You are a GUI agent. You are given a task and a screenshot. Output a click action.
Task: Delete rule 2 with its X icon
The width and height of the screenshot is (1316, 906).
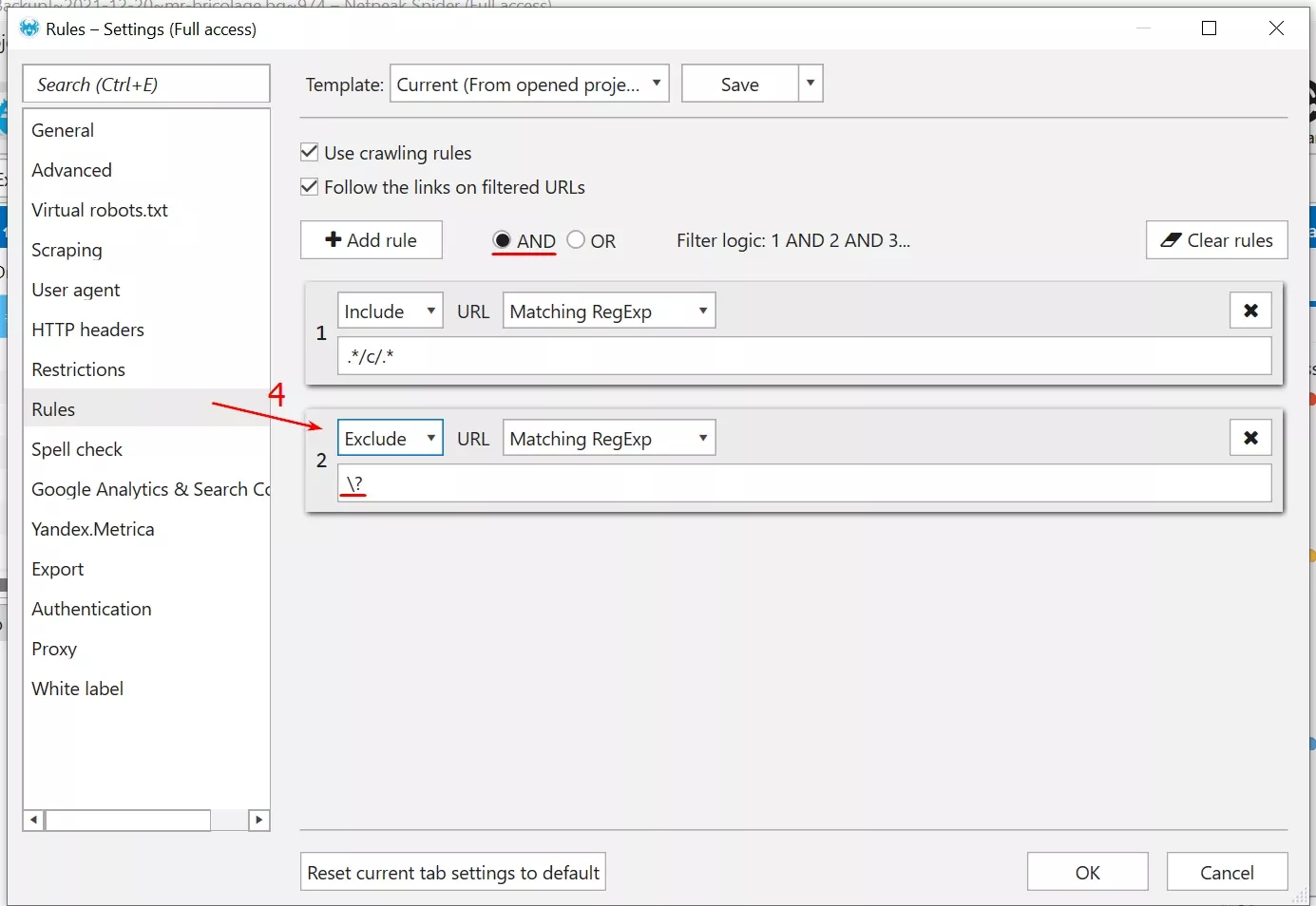pos(1250,438)
